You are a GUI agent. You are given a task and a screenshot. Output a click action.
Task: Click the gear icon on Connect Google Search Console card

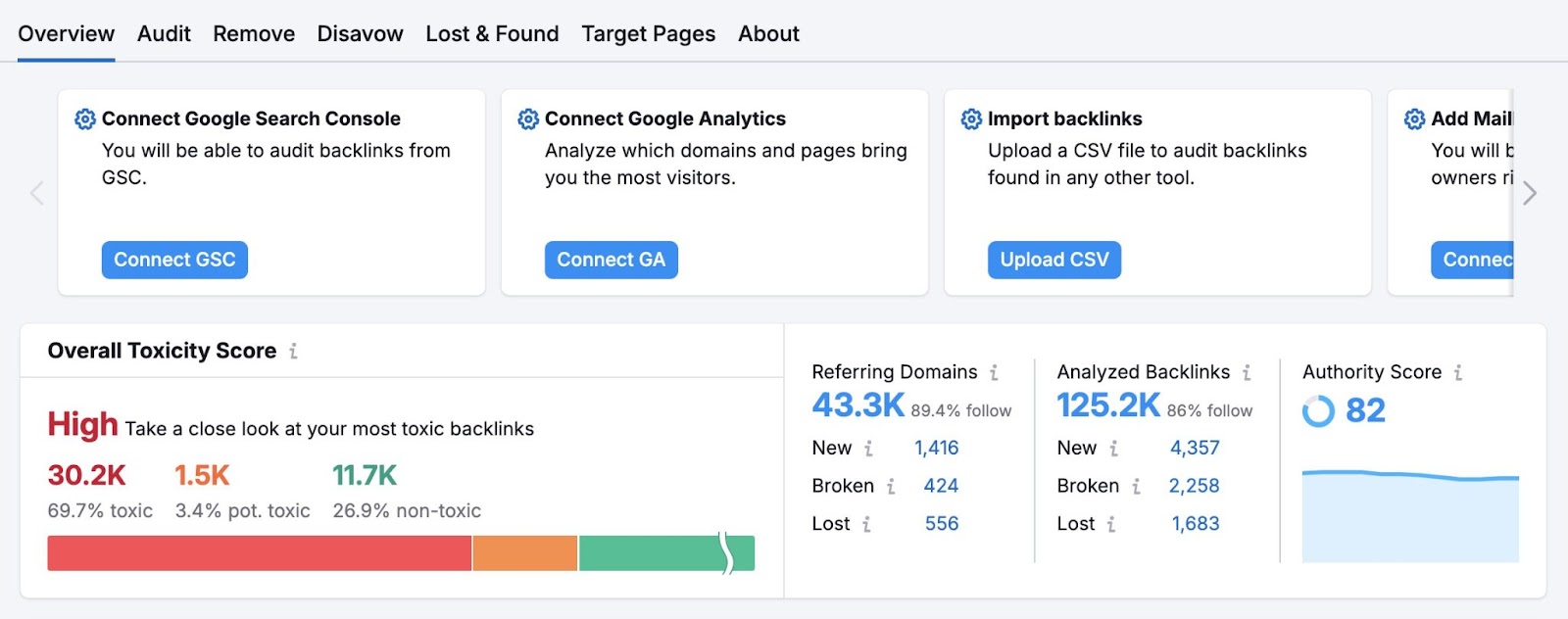(x=84, y=118)
